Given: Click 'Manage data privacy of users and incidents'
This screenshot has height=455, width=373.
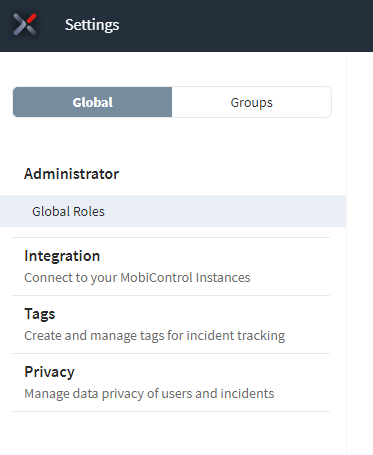Looking at the screenshot, I should [x=149, y=394].
